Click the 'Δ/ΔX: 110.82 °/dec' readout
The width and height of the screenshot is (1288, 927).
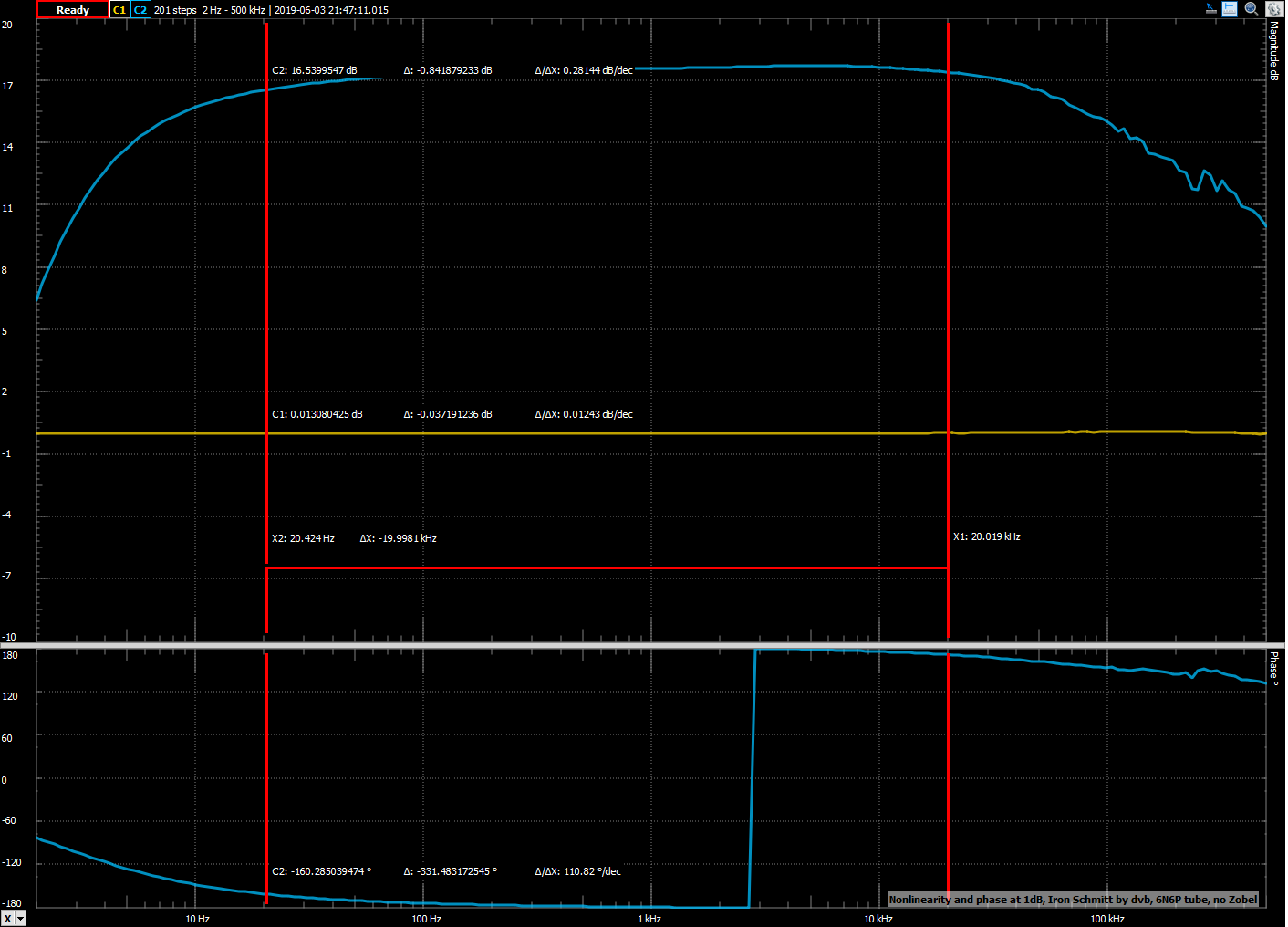pos(578,871)
